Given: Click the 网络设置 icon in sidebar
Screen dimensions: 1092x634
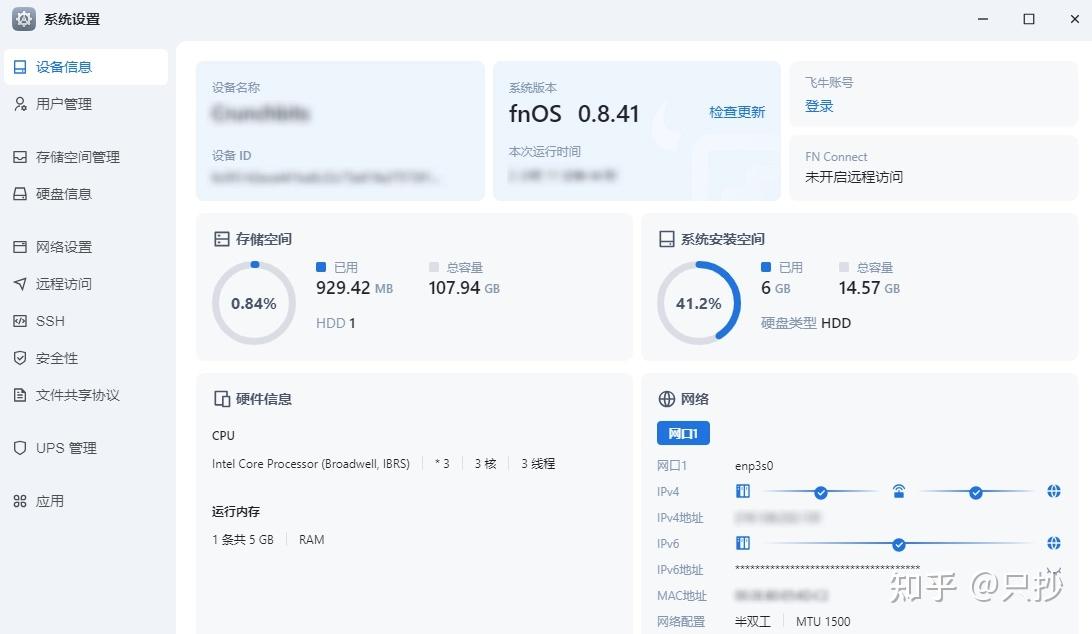Looking at the screenshot, I should pos(20,247).
